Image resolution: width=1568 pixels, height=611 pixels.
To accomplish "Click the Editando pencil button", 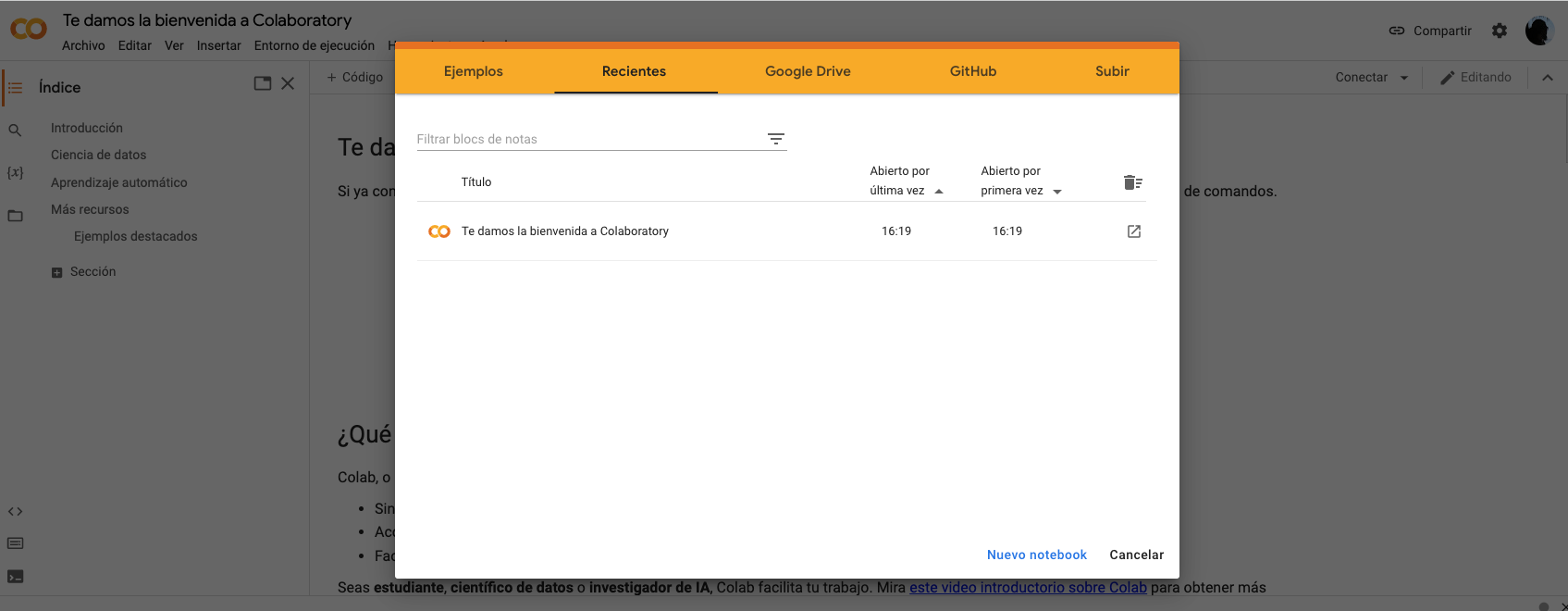I will (1475, 77).
